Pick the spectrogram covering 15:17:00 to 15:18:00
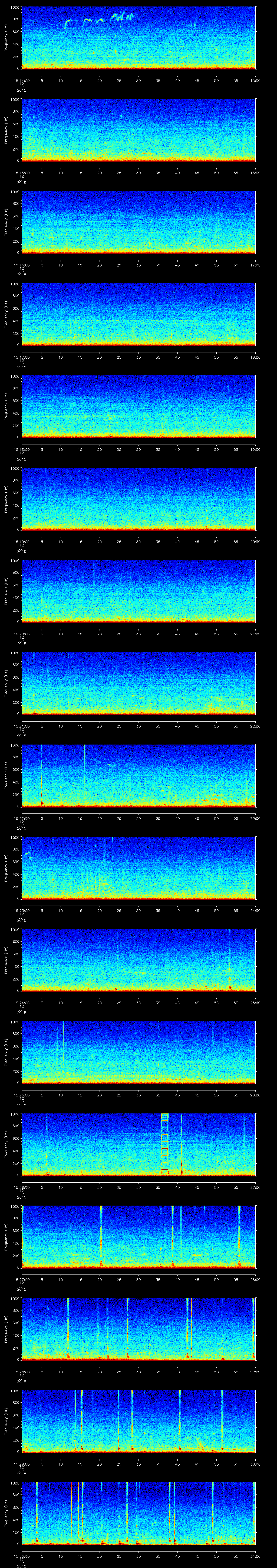Screen dimensions: 277x1568 [x=139, y=314]
